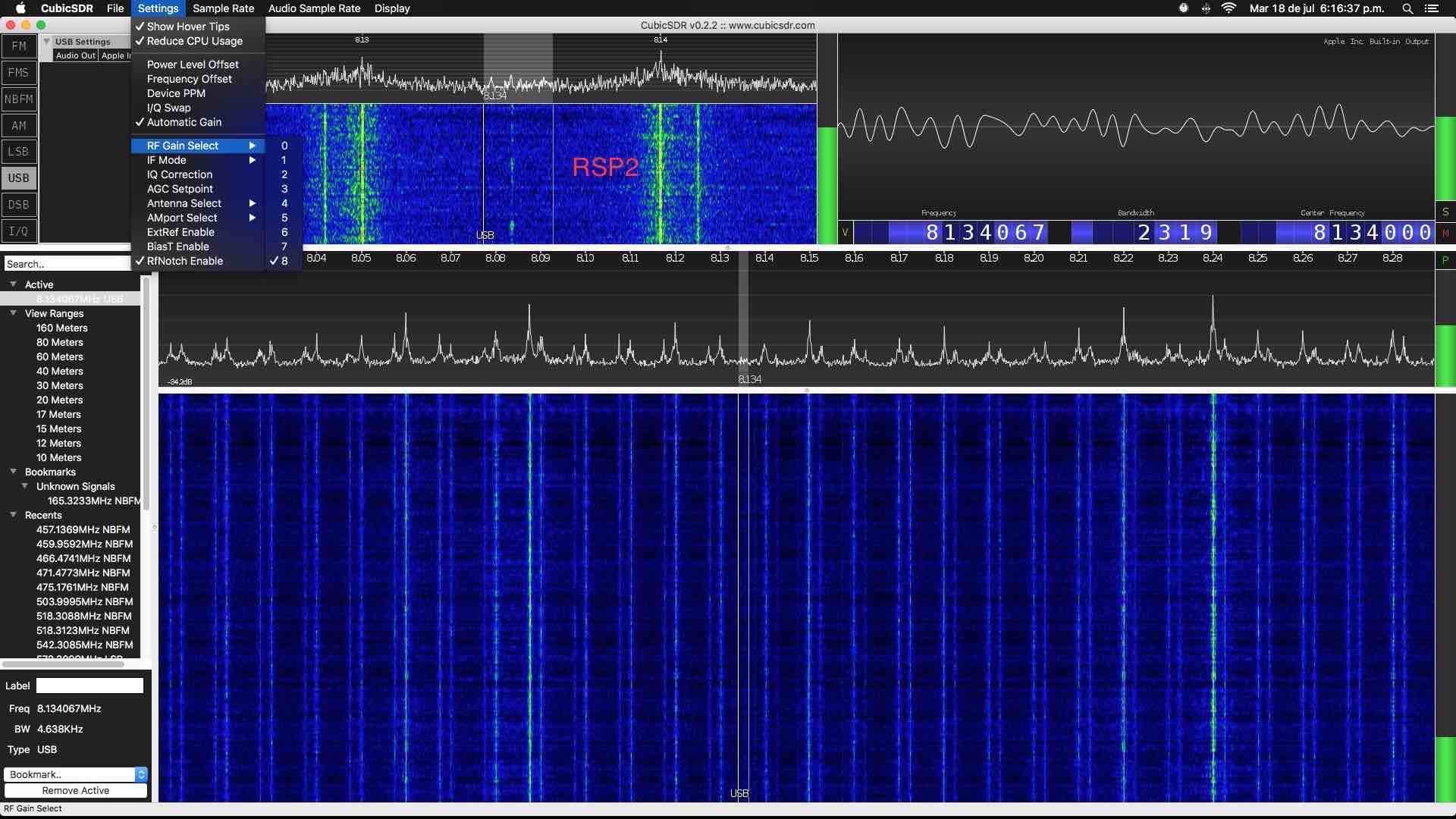Toggle the M mute button
1456x819 pixels.
pyautogui.click(x=1445, y=234)
